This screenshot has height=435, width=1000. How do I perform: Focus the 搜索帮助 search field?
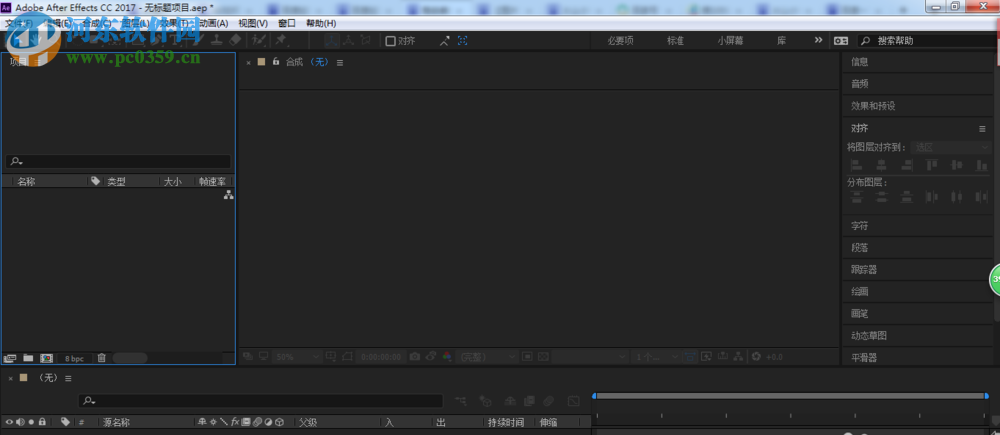[x=929, y=41]
